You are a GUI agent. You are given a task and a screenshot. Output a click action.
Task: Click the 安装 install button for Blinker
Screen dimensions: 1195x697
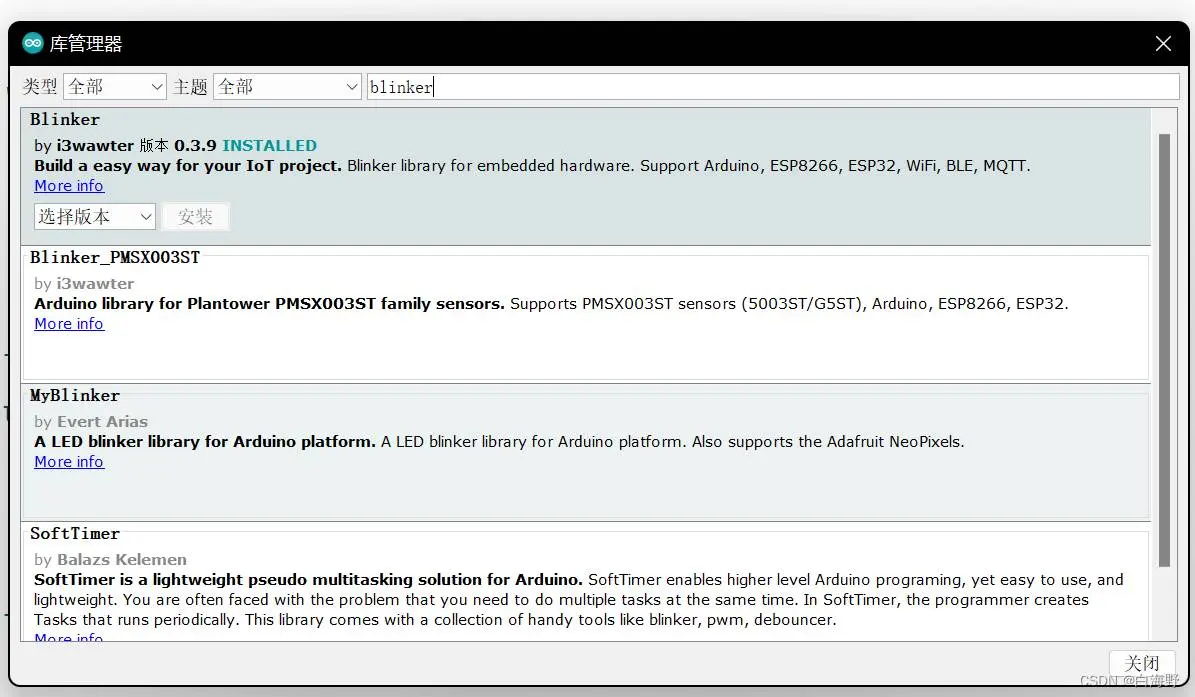195,216
